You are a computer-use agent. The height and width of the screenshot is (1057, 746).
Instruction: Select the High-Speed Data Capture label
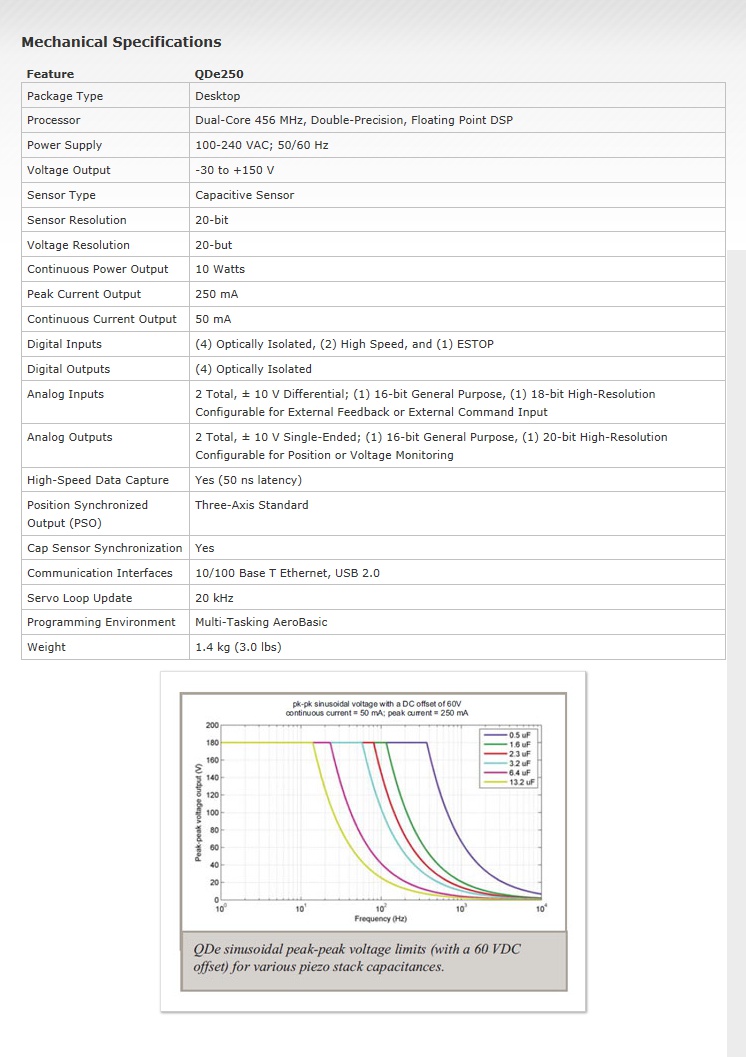(x=98, y=480)
